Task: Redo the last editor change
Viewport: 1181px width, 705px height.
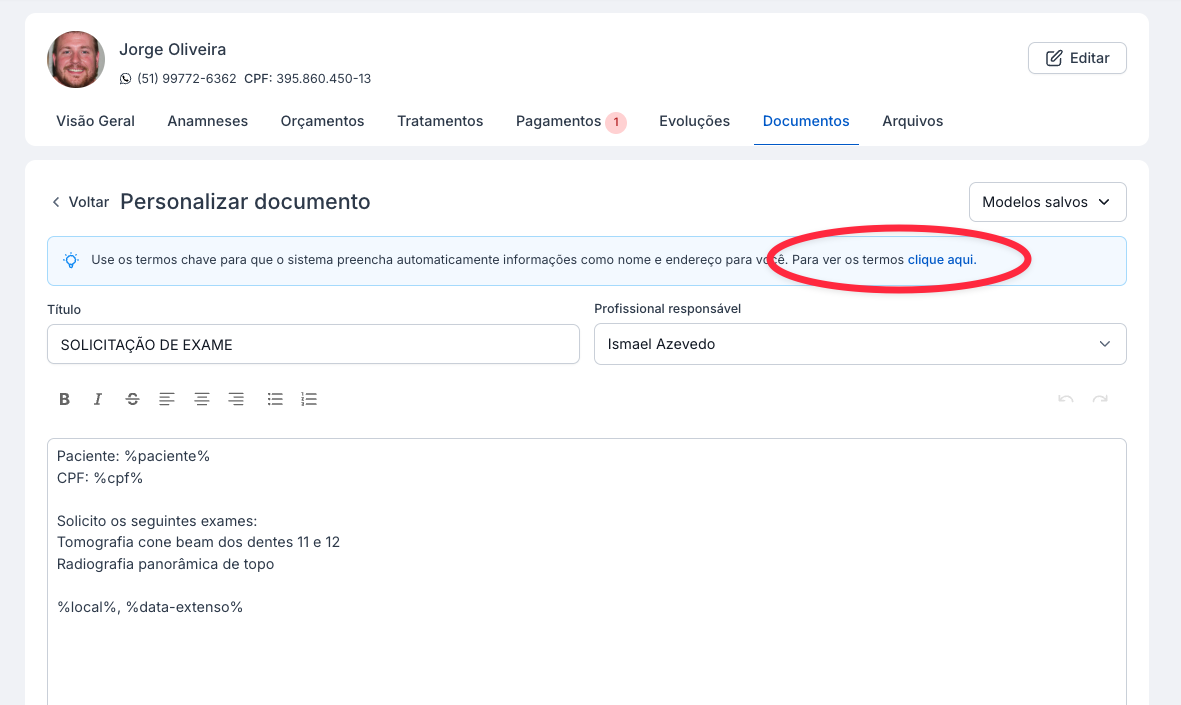Action: coord(1100,399)
